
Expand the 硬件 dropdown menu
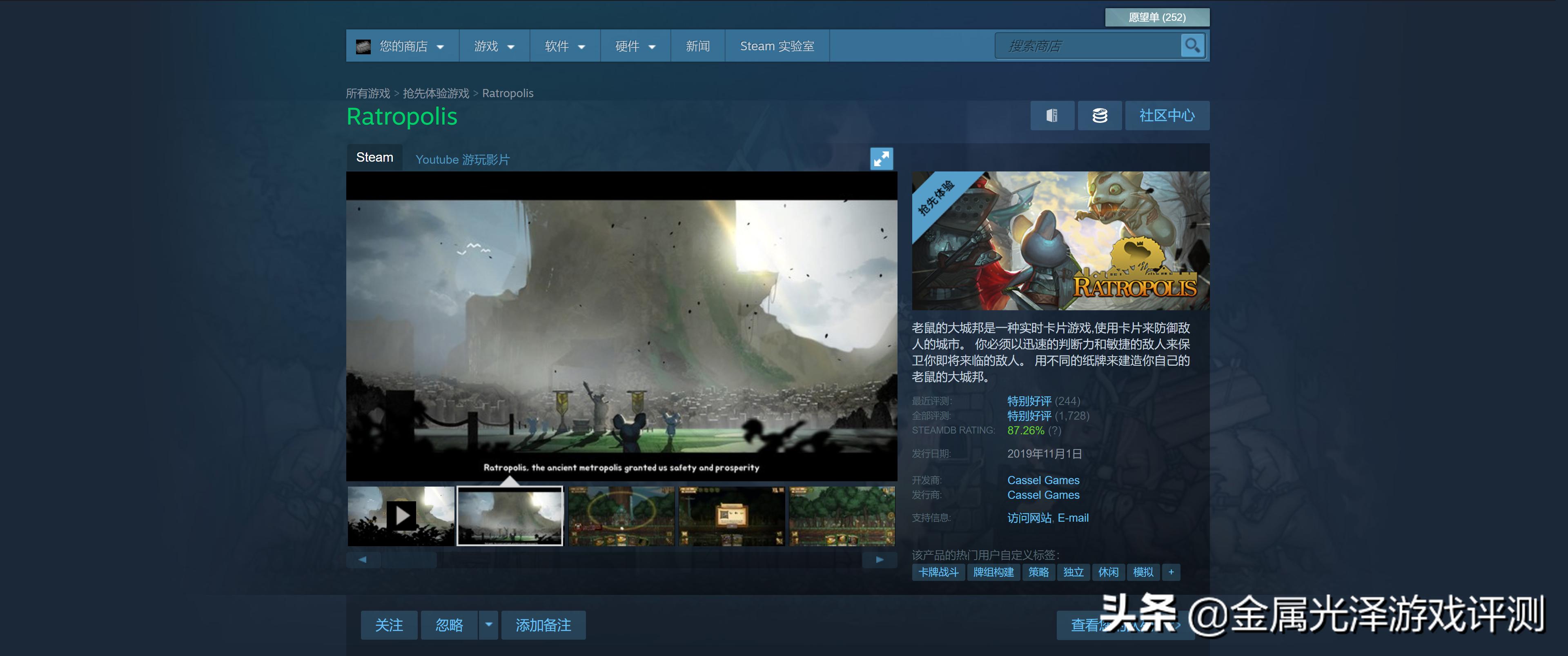[x=635, y=46]
